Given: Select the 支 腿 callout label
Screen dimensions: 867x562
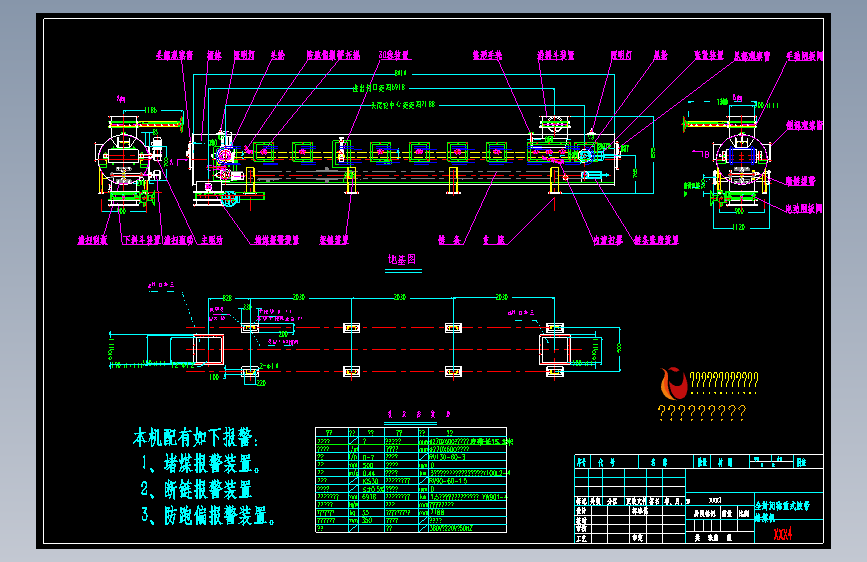Looking at the screenshot, I should point(494,240).
